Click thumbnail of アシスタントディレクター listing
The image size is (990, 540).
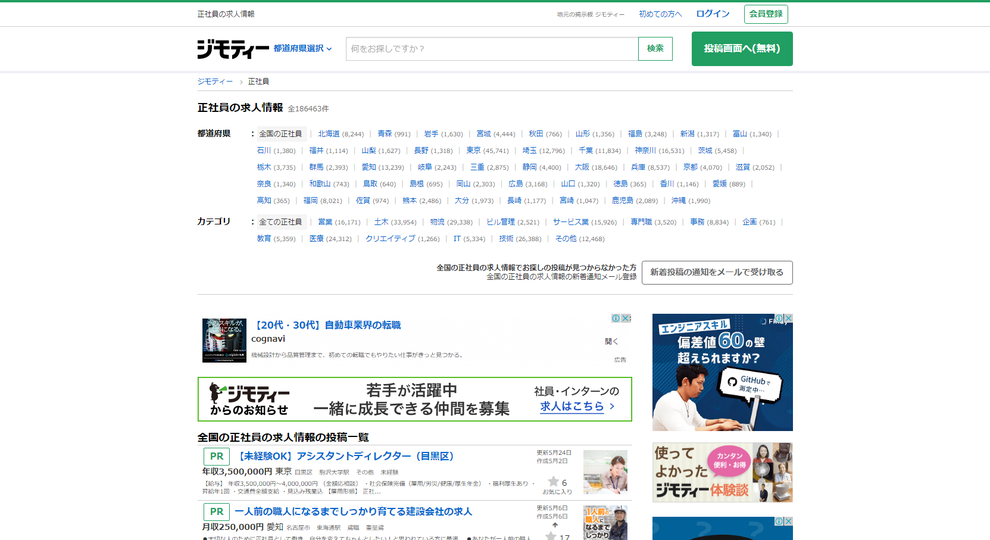click(605, 472)
